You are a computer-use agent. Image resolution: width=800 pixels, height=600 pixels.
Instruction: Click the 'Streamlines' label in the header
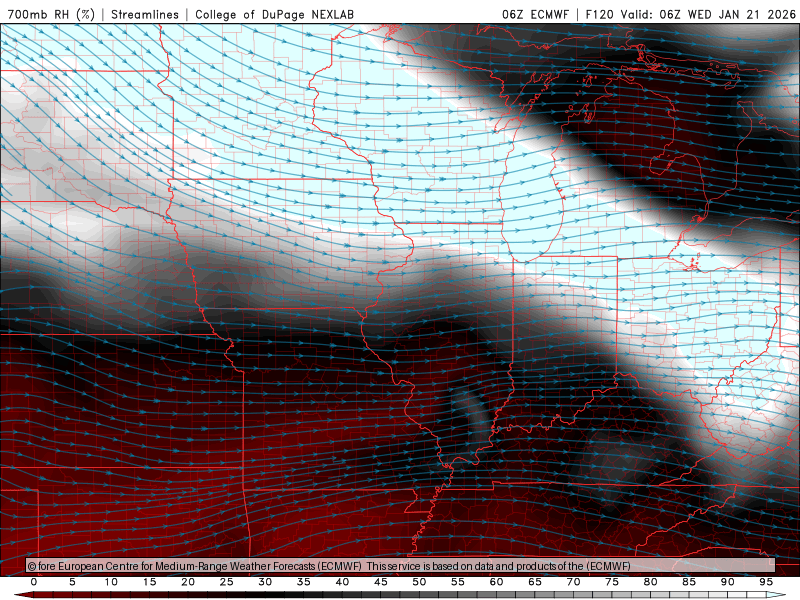[x=145, y=14]
